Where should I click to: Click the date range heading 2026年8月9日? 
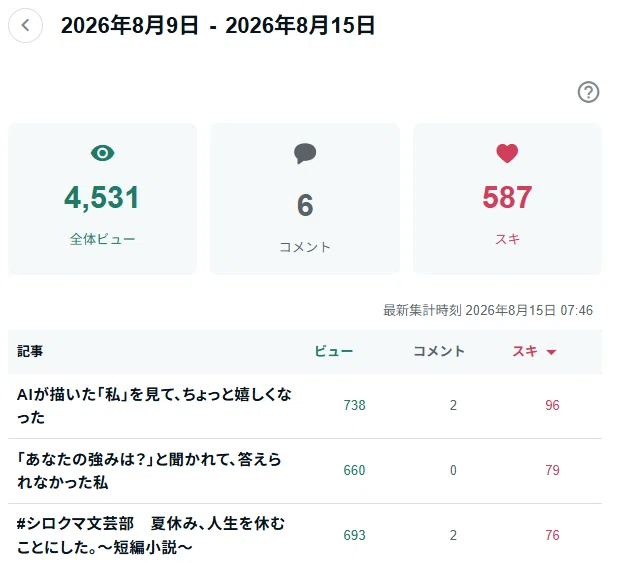click(130, 26)
